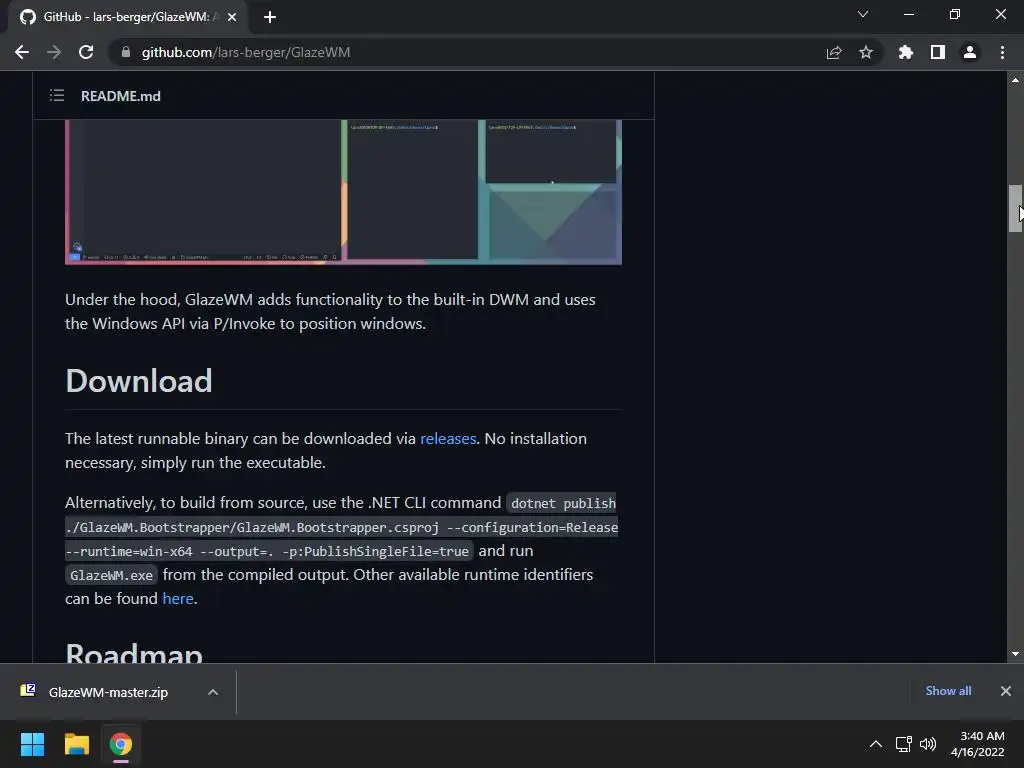
Task: Open the clock and date panel
Action: point(978,744)
